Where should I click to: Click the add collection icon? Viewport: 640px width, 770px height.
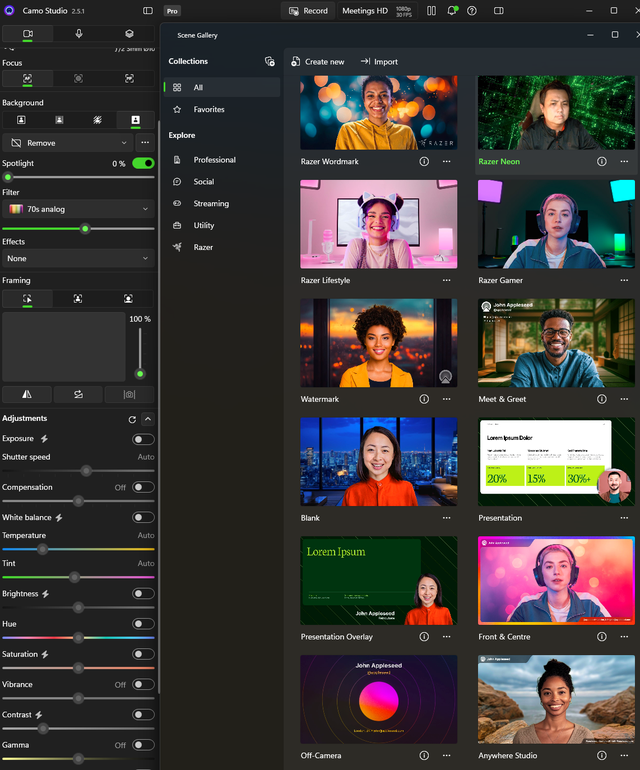click(270, 61)
